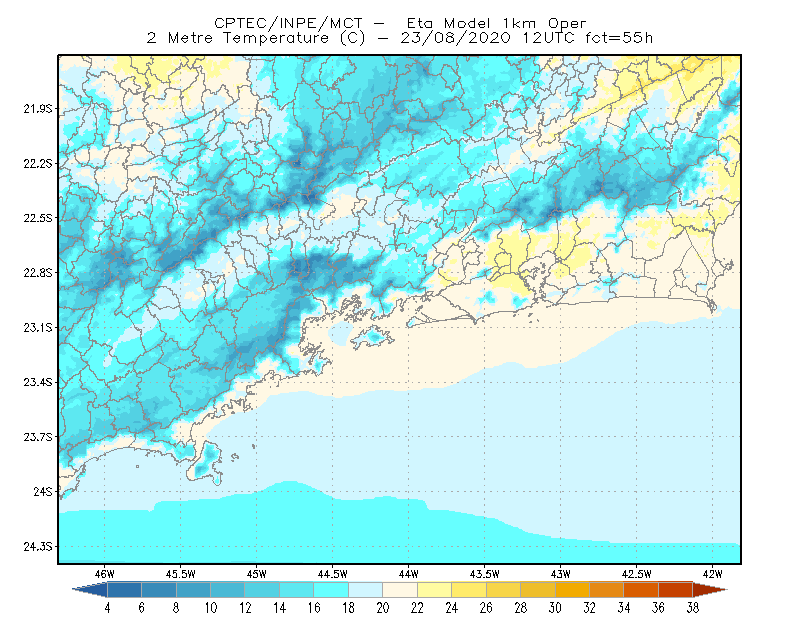Click the 43.5W longitude axis label
800x618 pixels.
tap(484, 574)
